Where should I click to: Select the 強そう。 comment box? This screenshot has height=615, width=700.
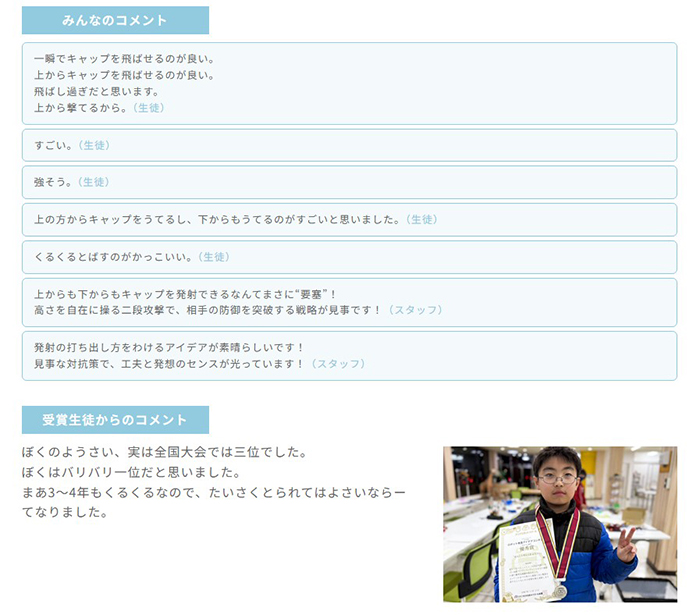349,182
